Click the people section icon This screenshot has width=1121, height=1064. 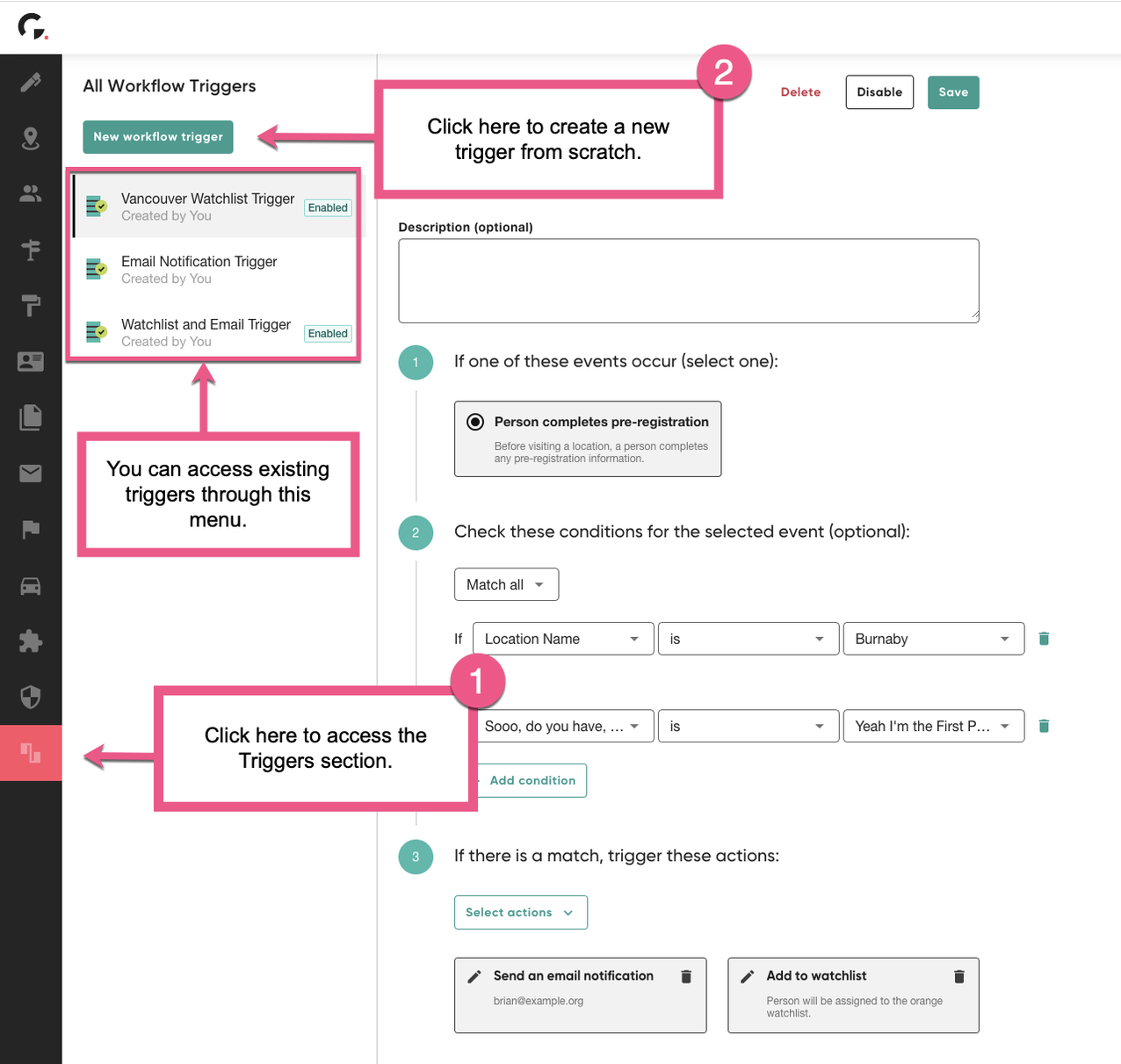tap(31, 194)
